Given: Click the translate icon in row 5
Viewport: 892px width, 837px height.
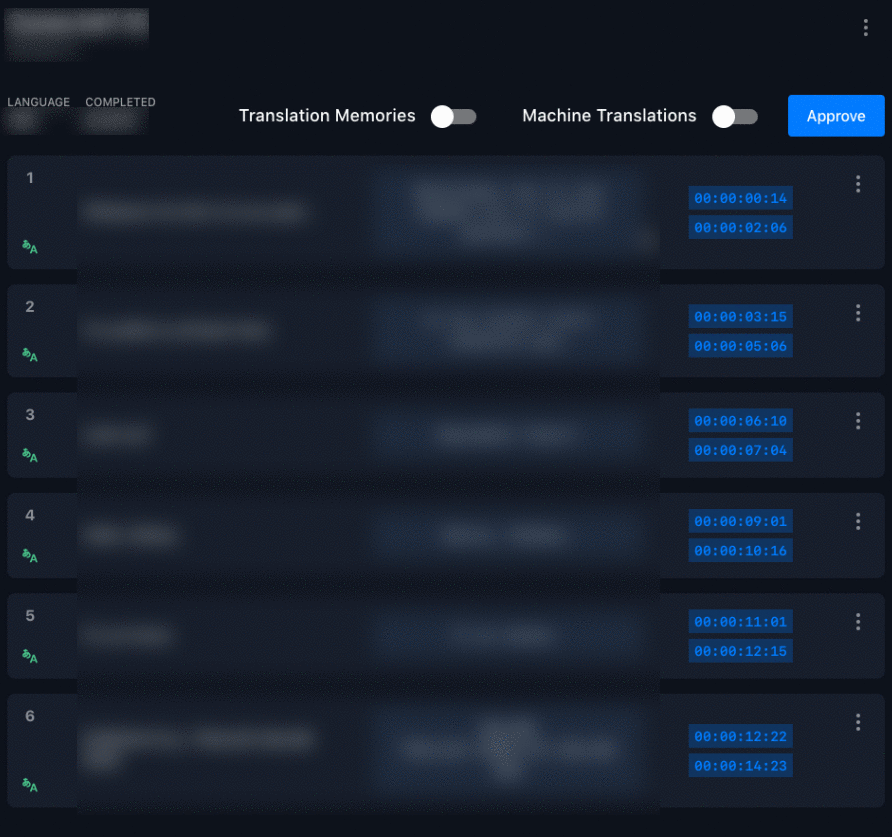Looking at the screenshot, I should click(x=30, y=656).
